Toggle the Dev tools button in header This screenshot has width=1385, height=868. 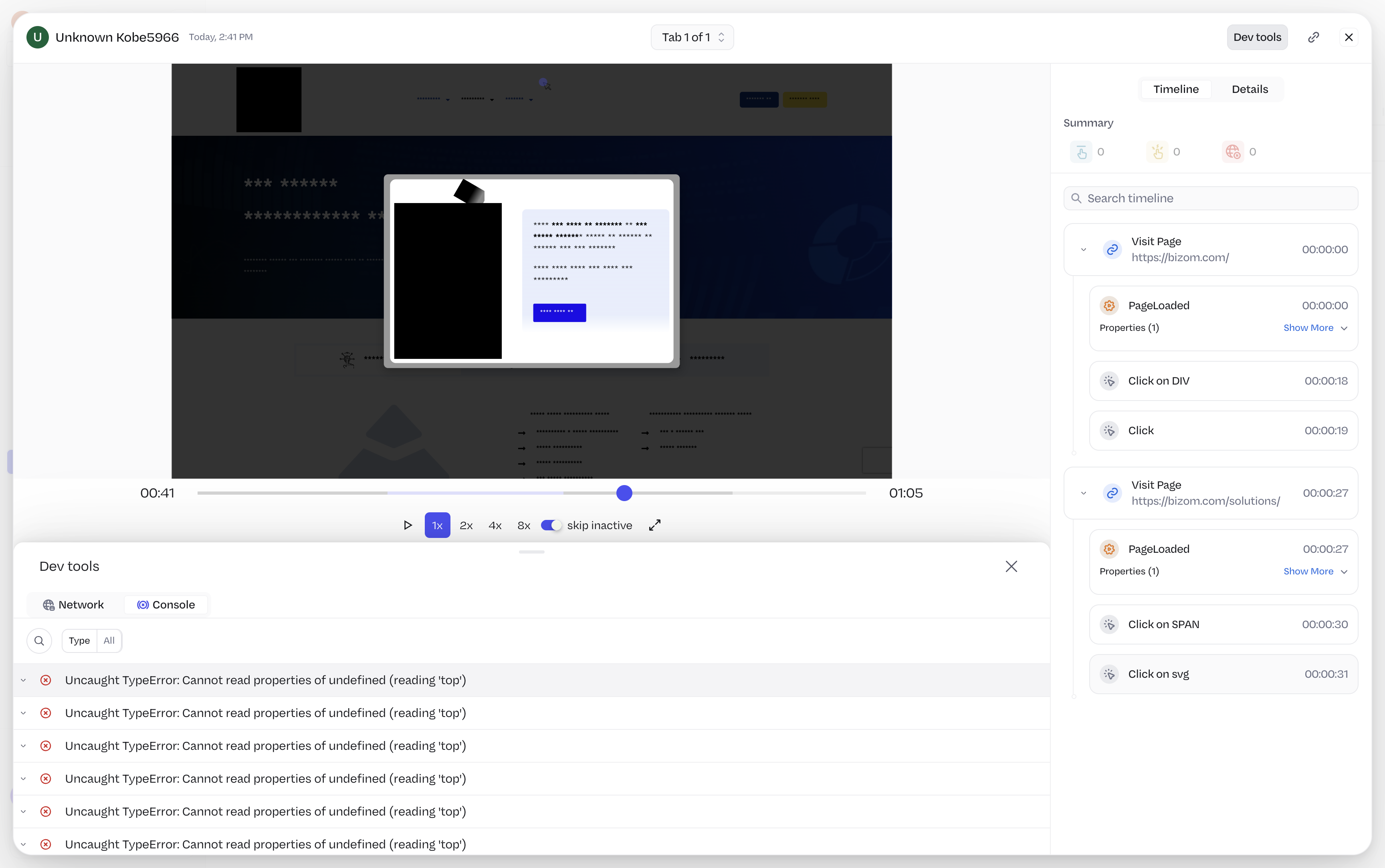1257,37
